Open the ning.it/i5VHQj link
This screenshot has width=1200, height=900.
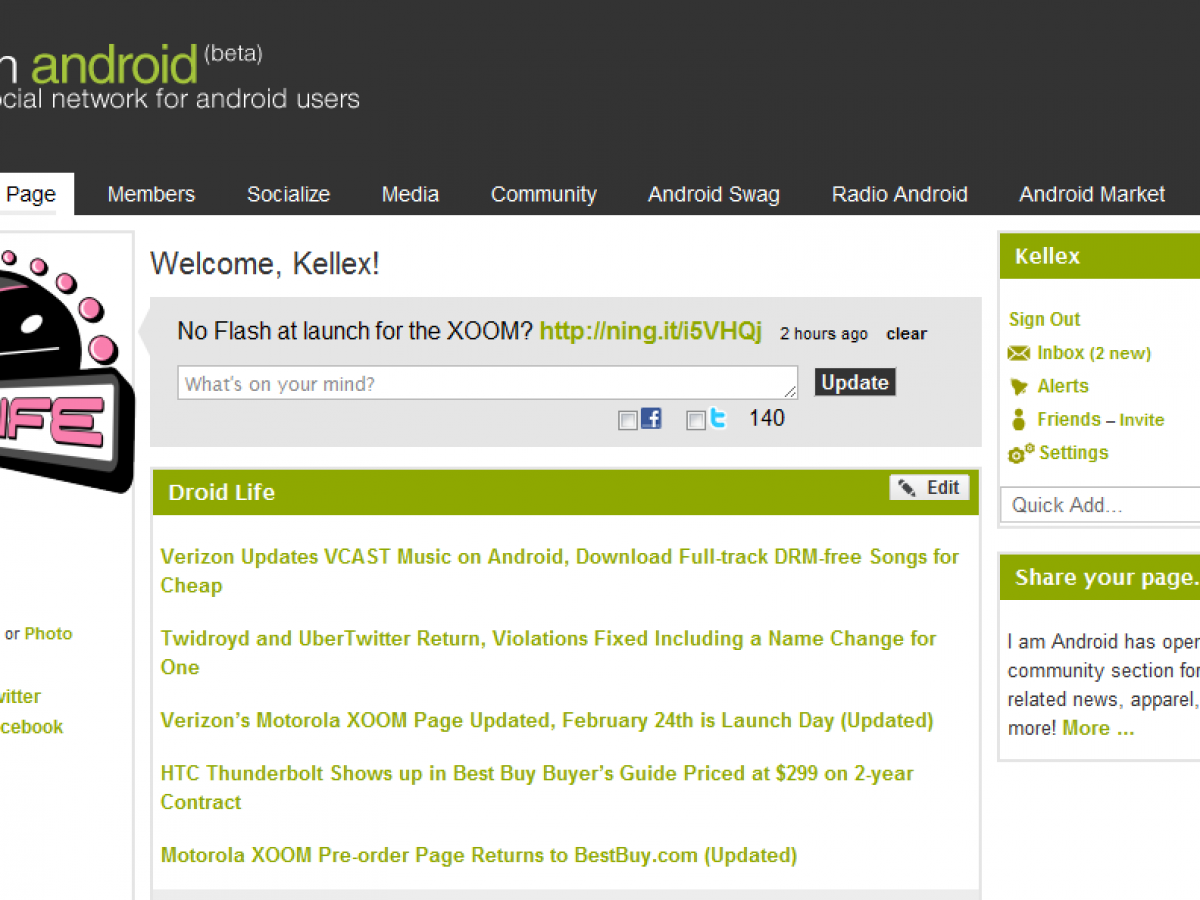[651, 331]
